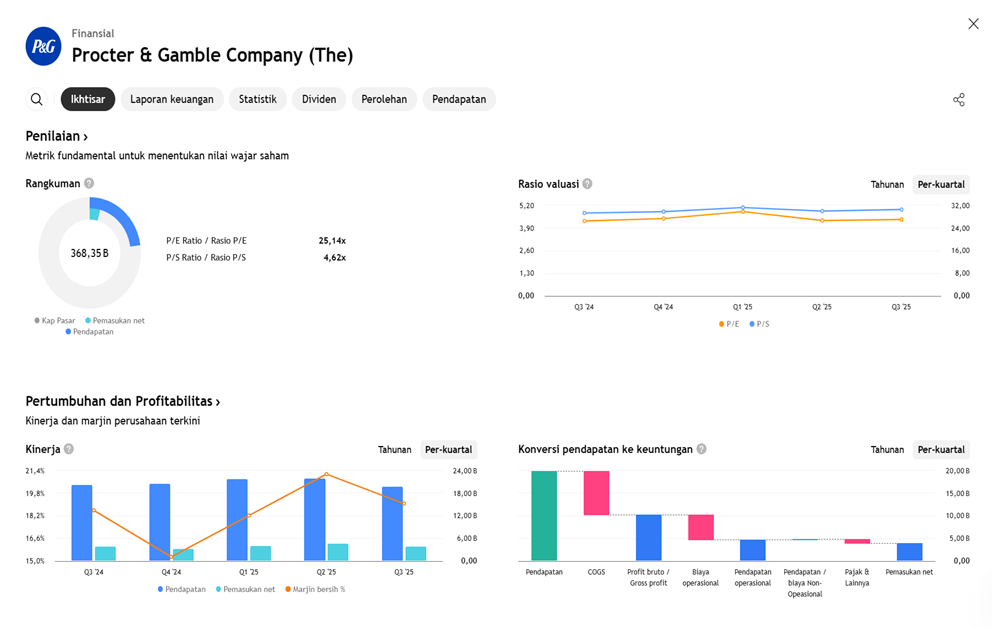
Task: Toggle Kap Pasar legend under donut chart
Action: point(55,321)
